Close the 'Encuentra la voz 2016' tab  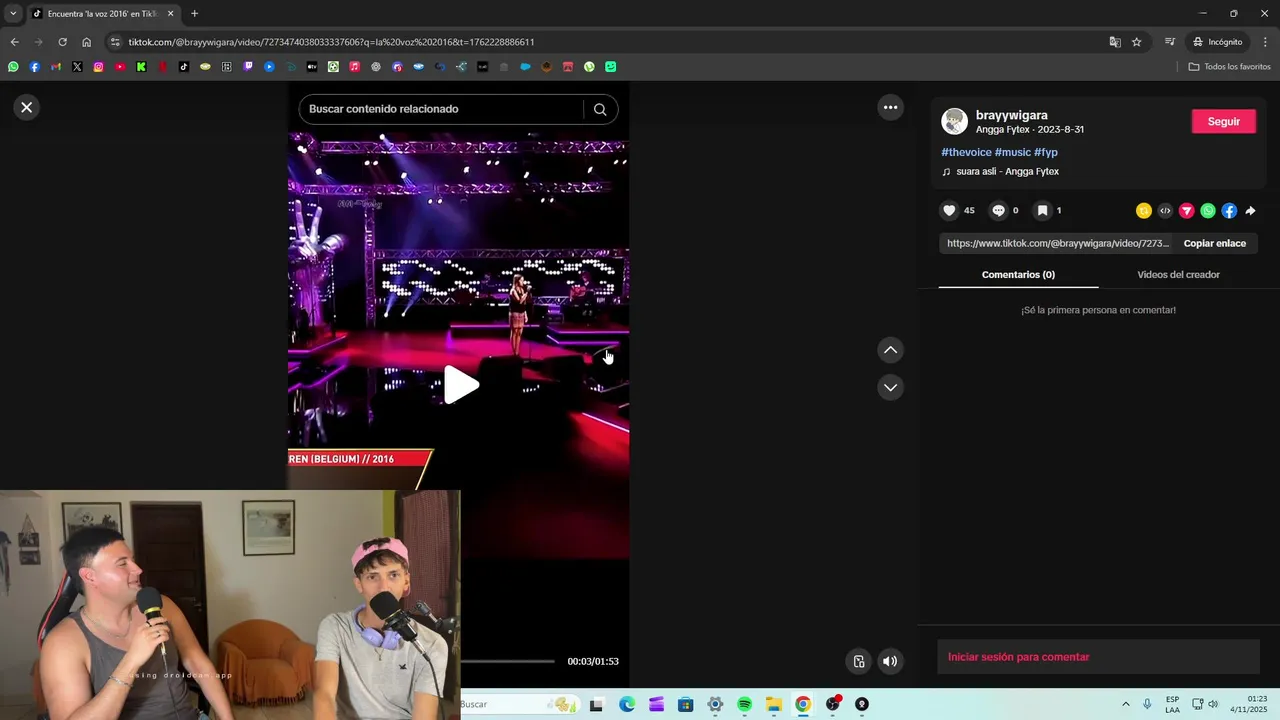(170, 14)
